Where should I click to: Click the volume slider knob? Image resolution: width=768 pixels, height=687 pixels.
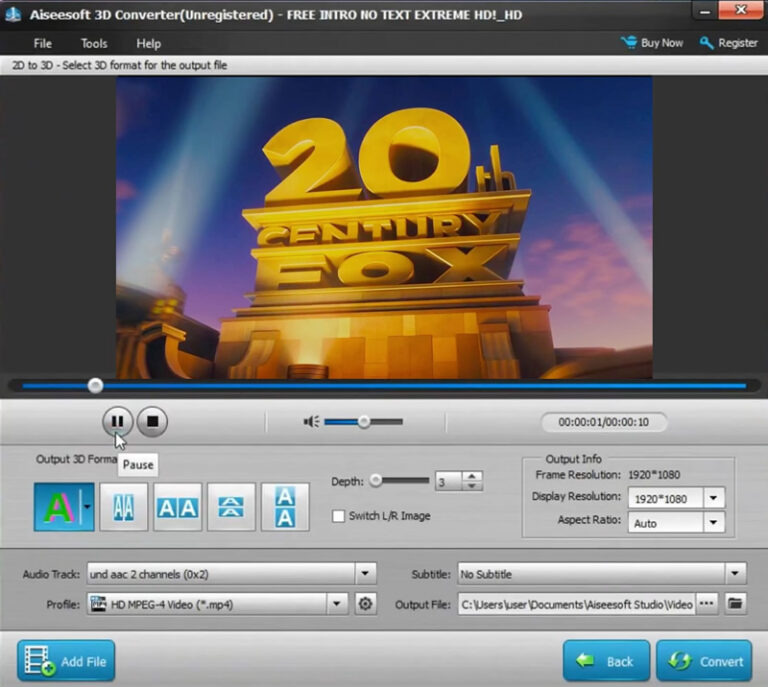(363, 421)
